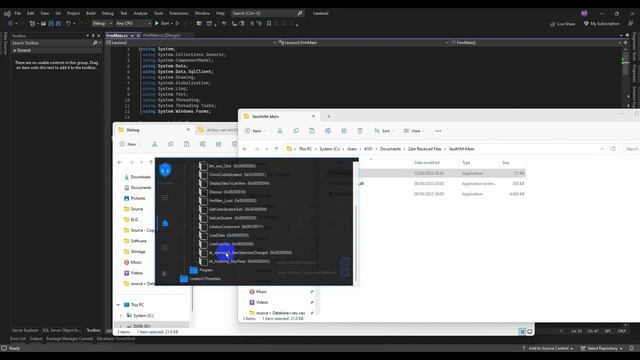Click the Search Toolbox magnifier icon
Viewport: 640px width, 360px height.
pyautogui.click(x=95, y=42)
